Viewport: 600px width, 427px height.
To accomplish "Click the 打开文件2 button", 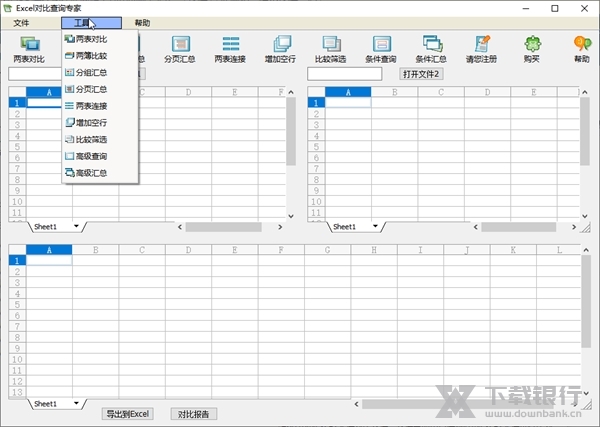I will 421,74.
